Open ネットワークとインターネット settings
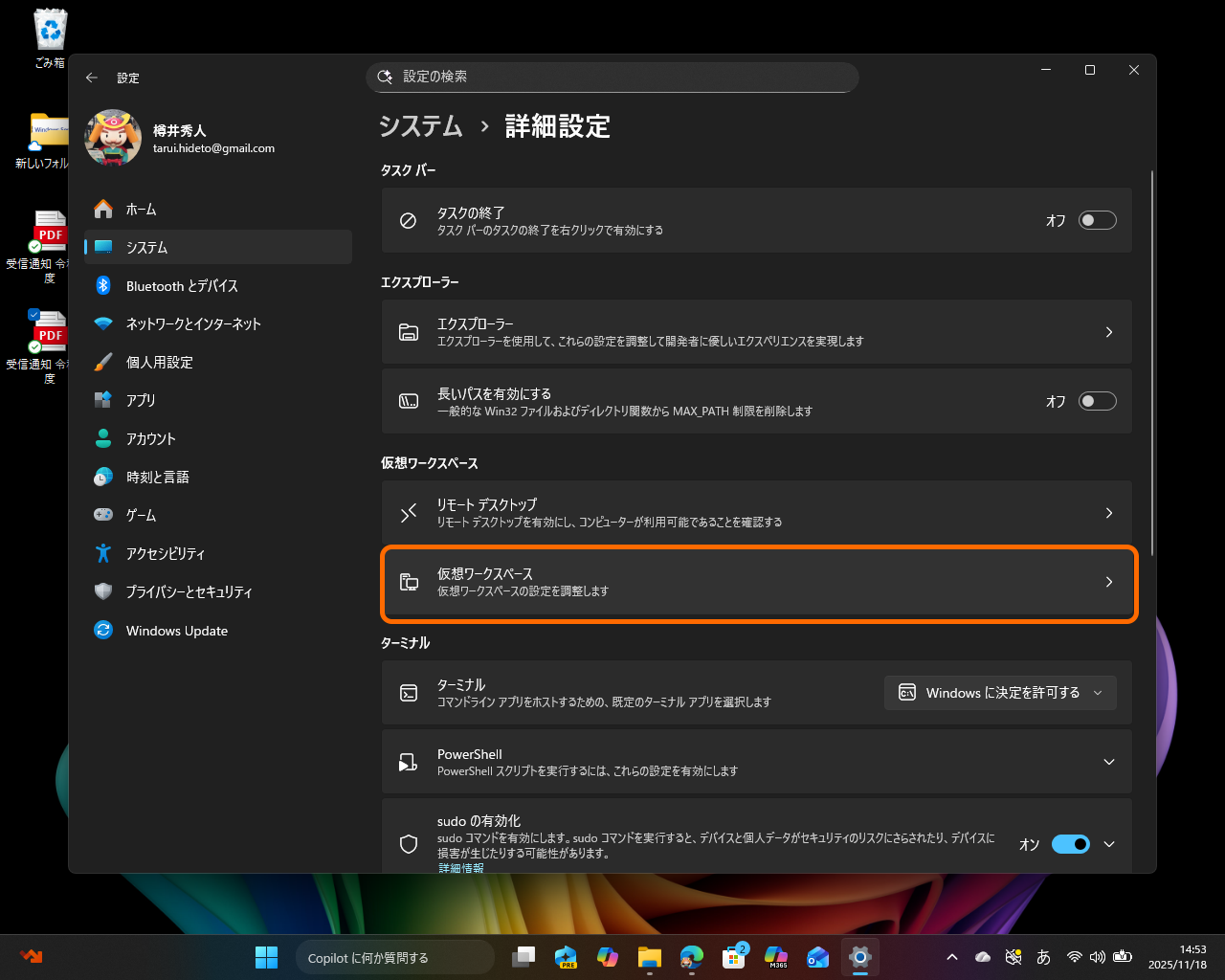The image size is (1225, 980). (x=218, y=323)
